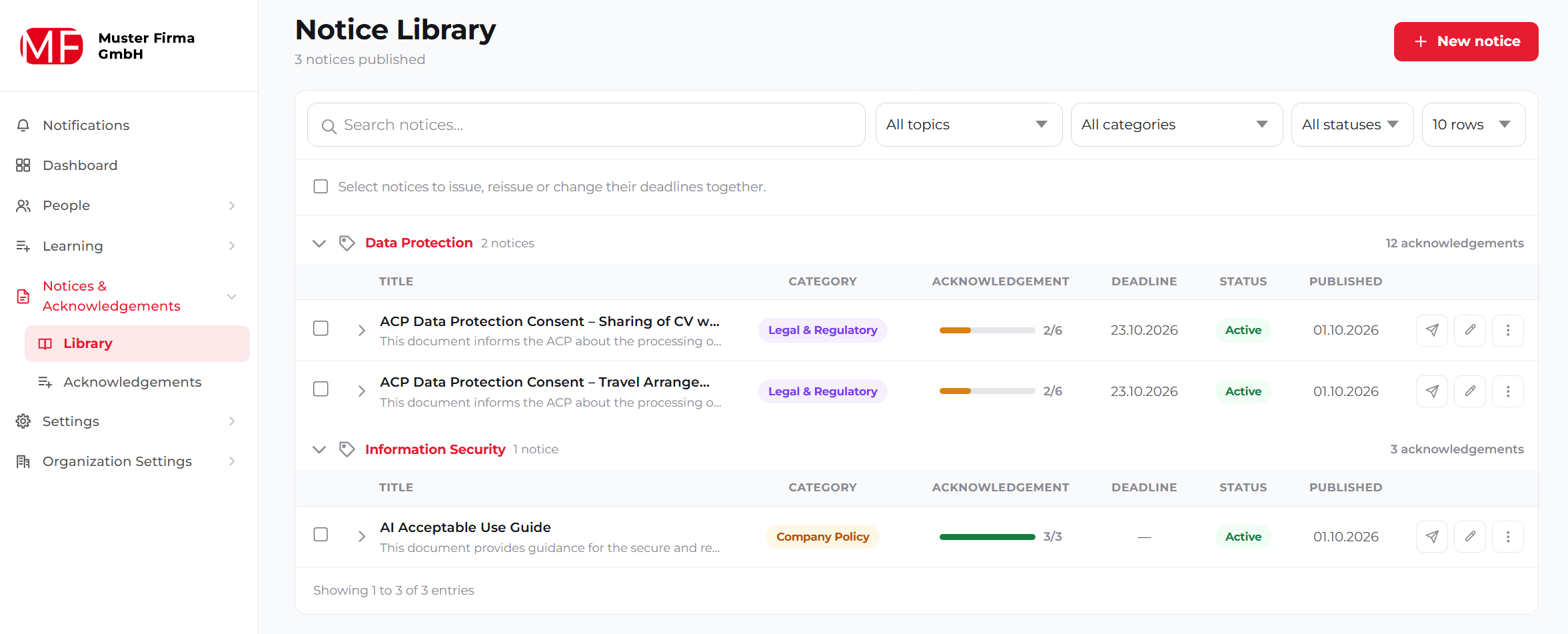Expand the CV Sharing consent notice row
This screenshot has width=1568, height=634.
pyautogui.click(x=361, y=331)
